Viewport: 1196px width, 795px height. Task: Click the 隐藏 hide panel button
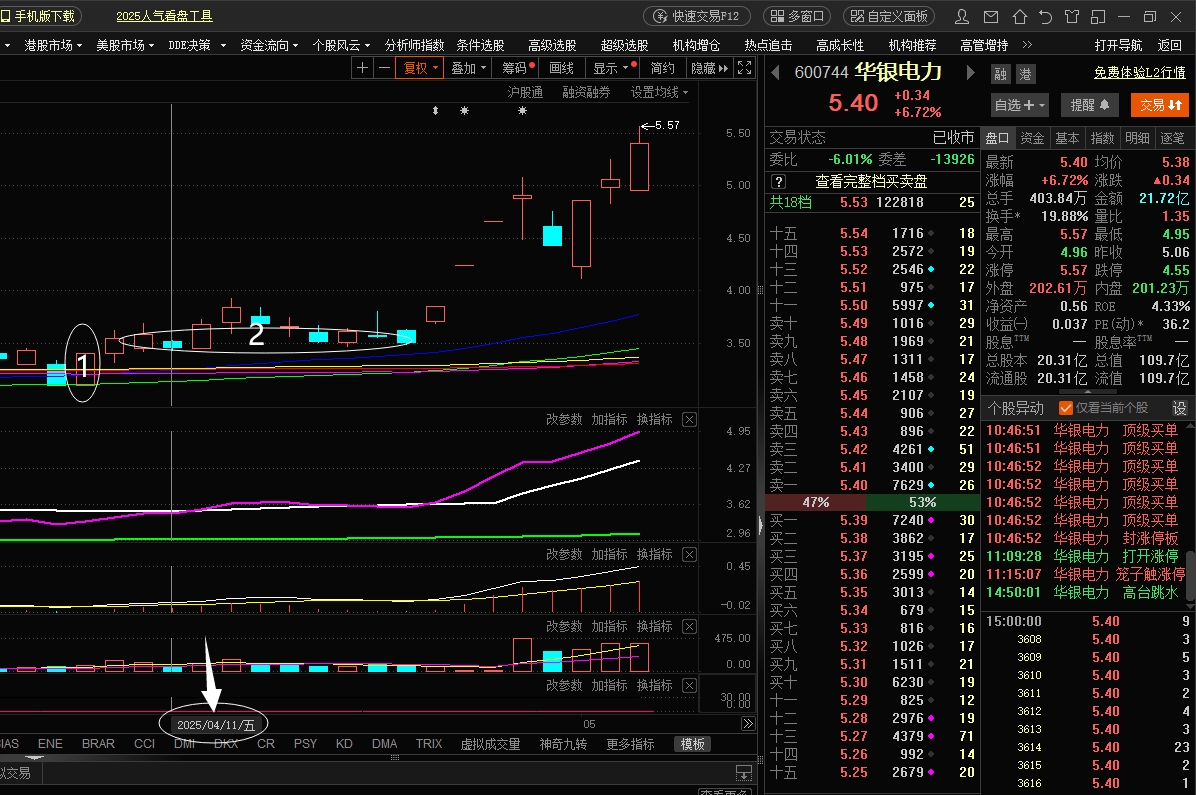click(x=709, y=68)
